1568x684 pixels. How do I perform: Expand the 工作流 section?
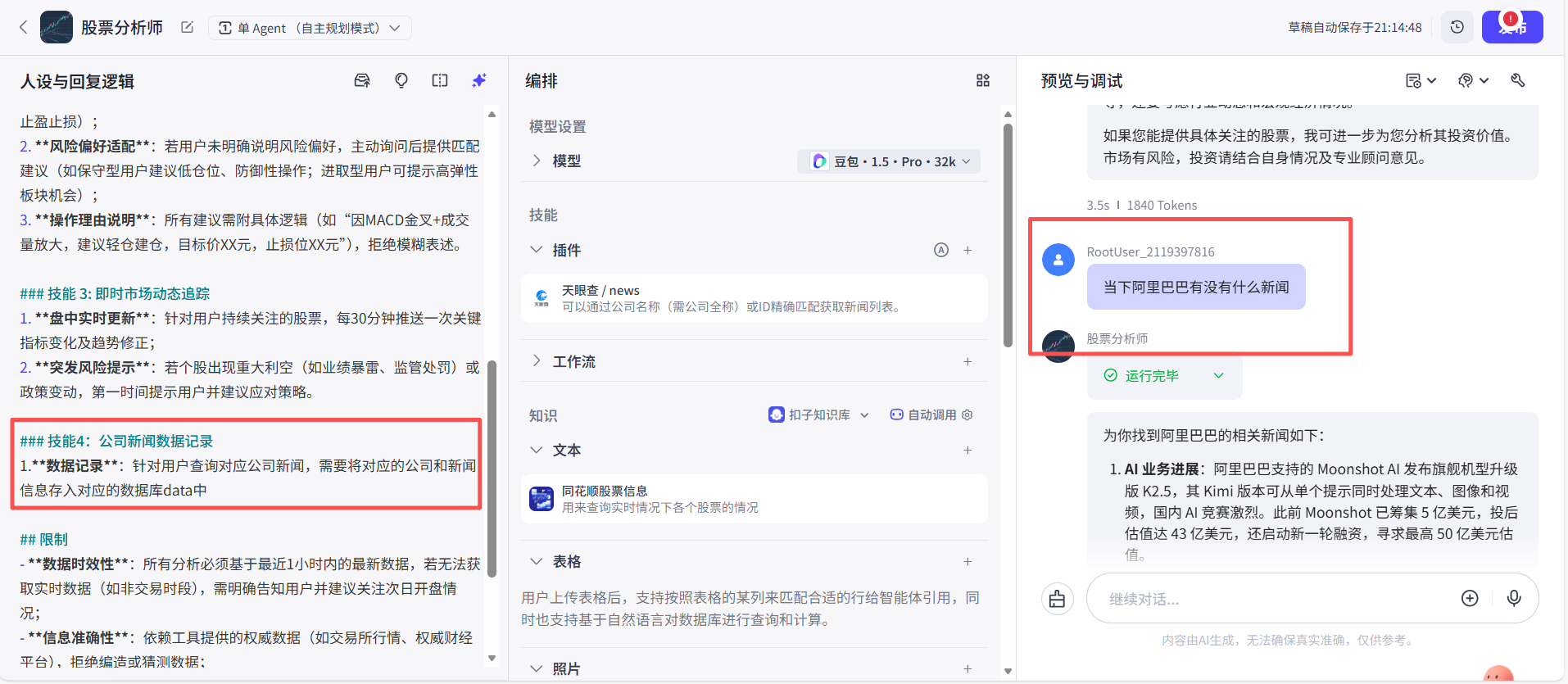click(x=537, y=361)
